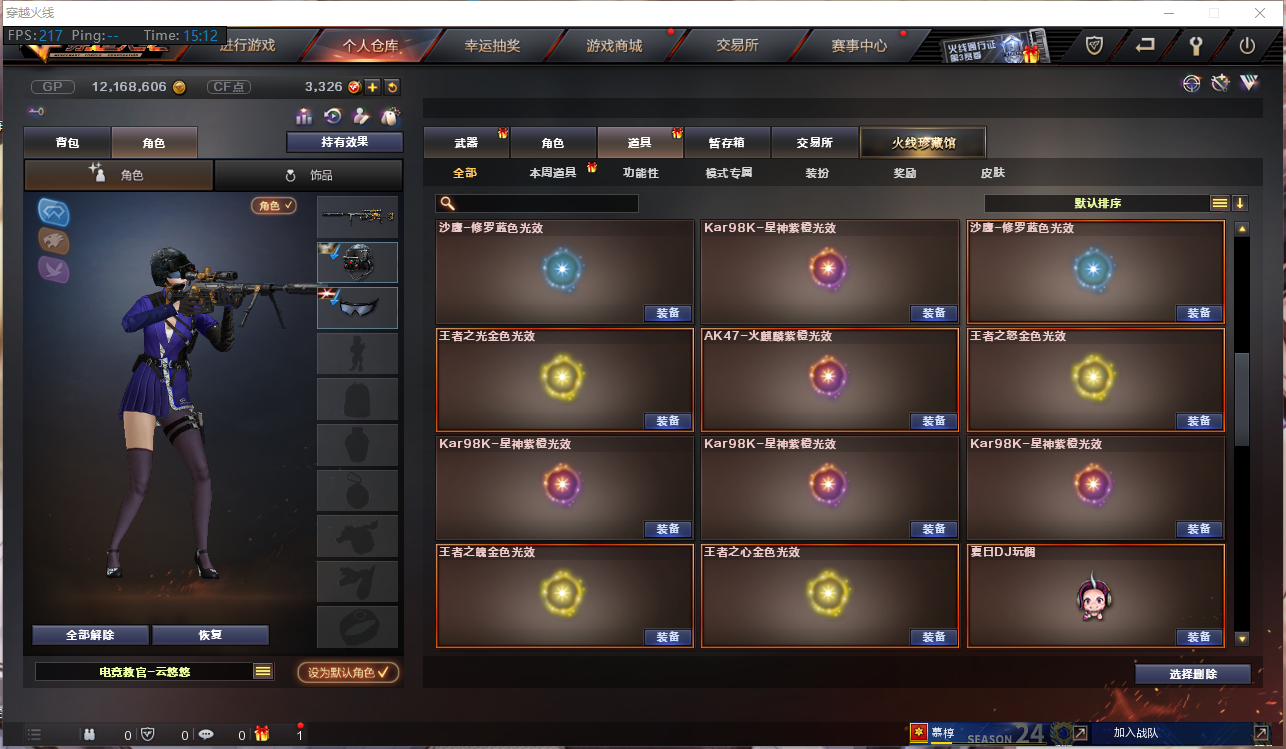This screenshot has width=1286, height=749.
Task: Open settings via the wrench icon
Action: coord(1196,45)
